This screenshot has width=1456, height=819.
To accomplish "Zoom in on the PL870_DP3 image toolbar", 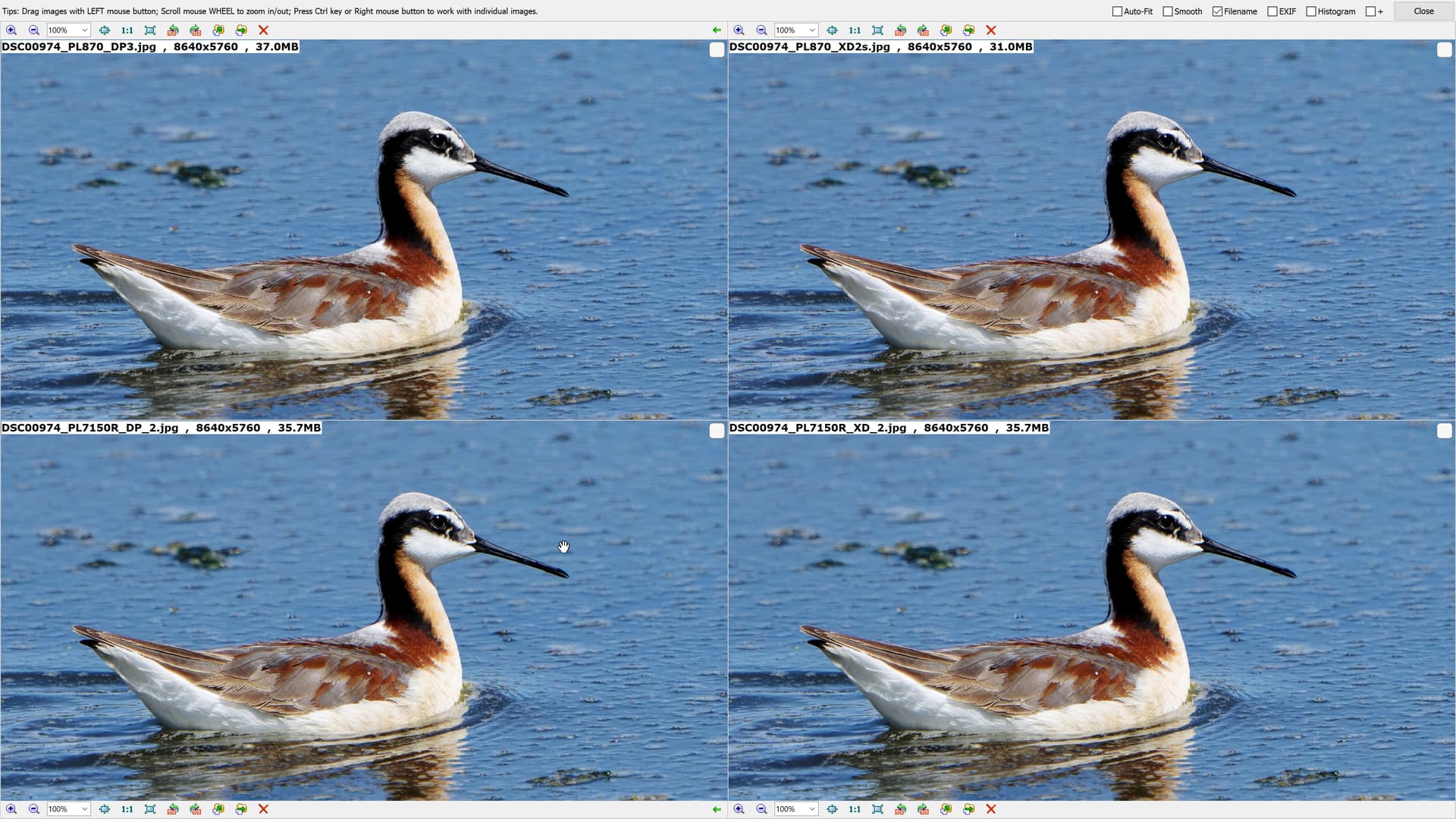I will (x=11, y=30).
